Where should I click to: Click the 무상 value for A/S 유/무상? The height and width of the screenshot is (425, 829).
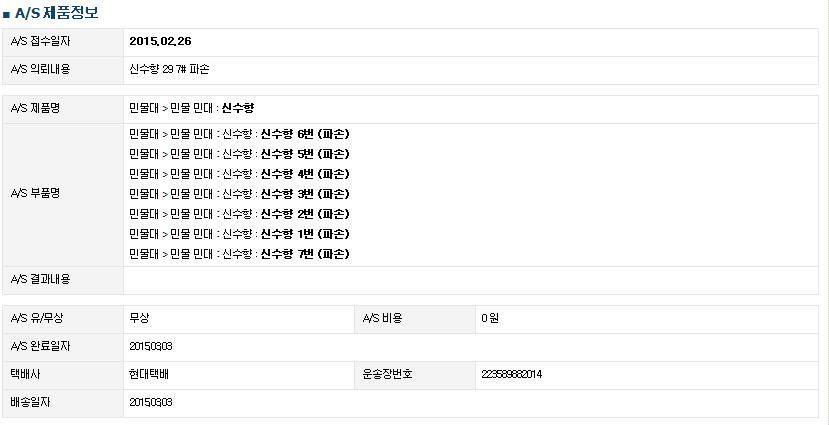pos(139,319)
